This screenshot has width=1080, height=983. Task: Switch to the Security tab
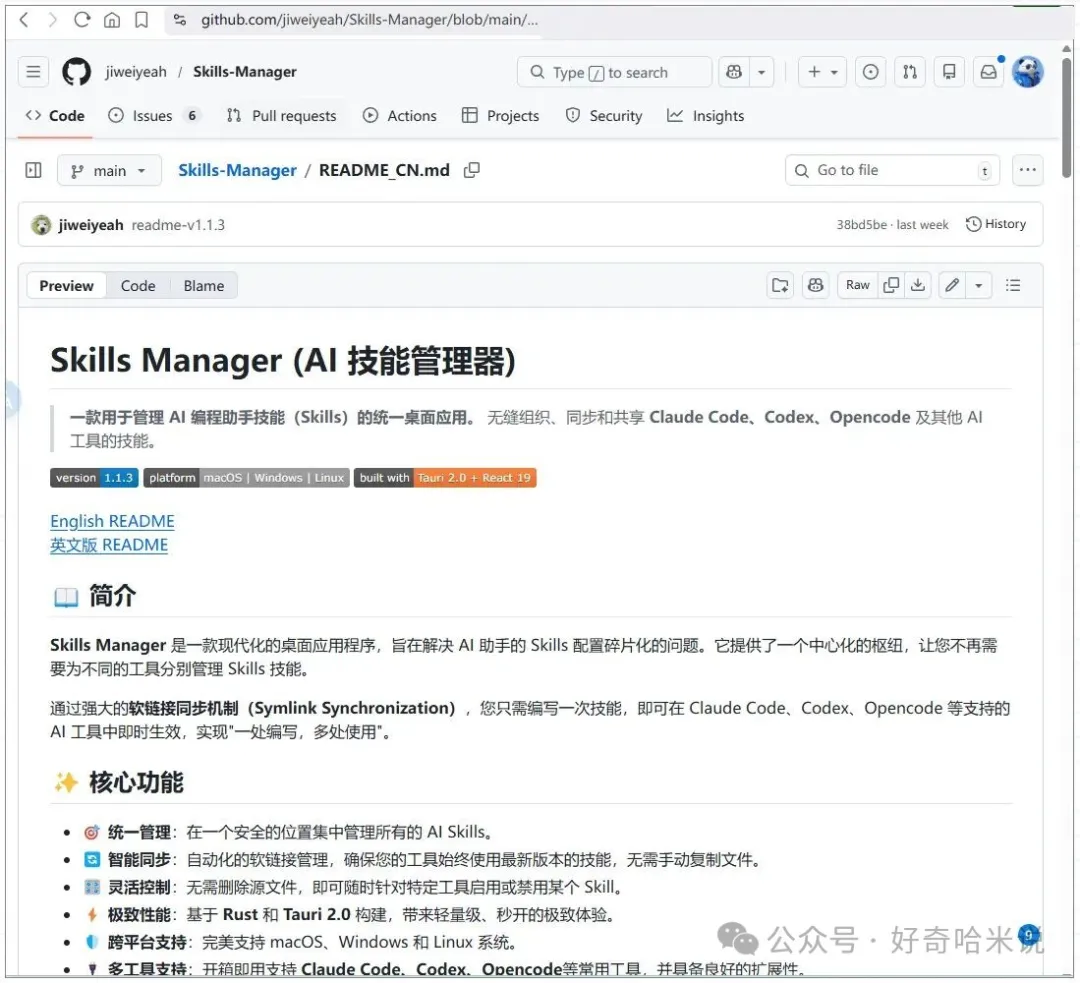coord(604,116)
